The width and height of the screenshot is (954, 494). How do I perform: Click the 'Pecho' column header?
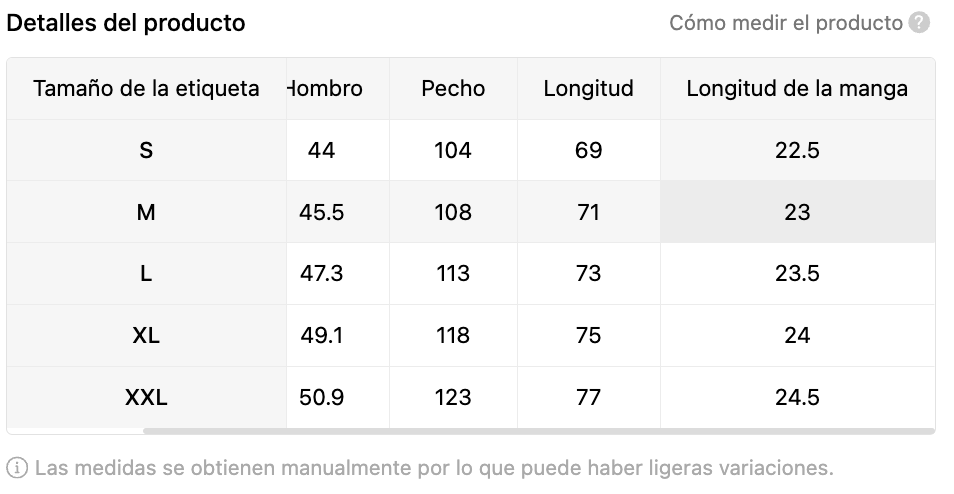point(453,89)
